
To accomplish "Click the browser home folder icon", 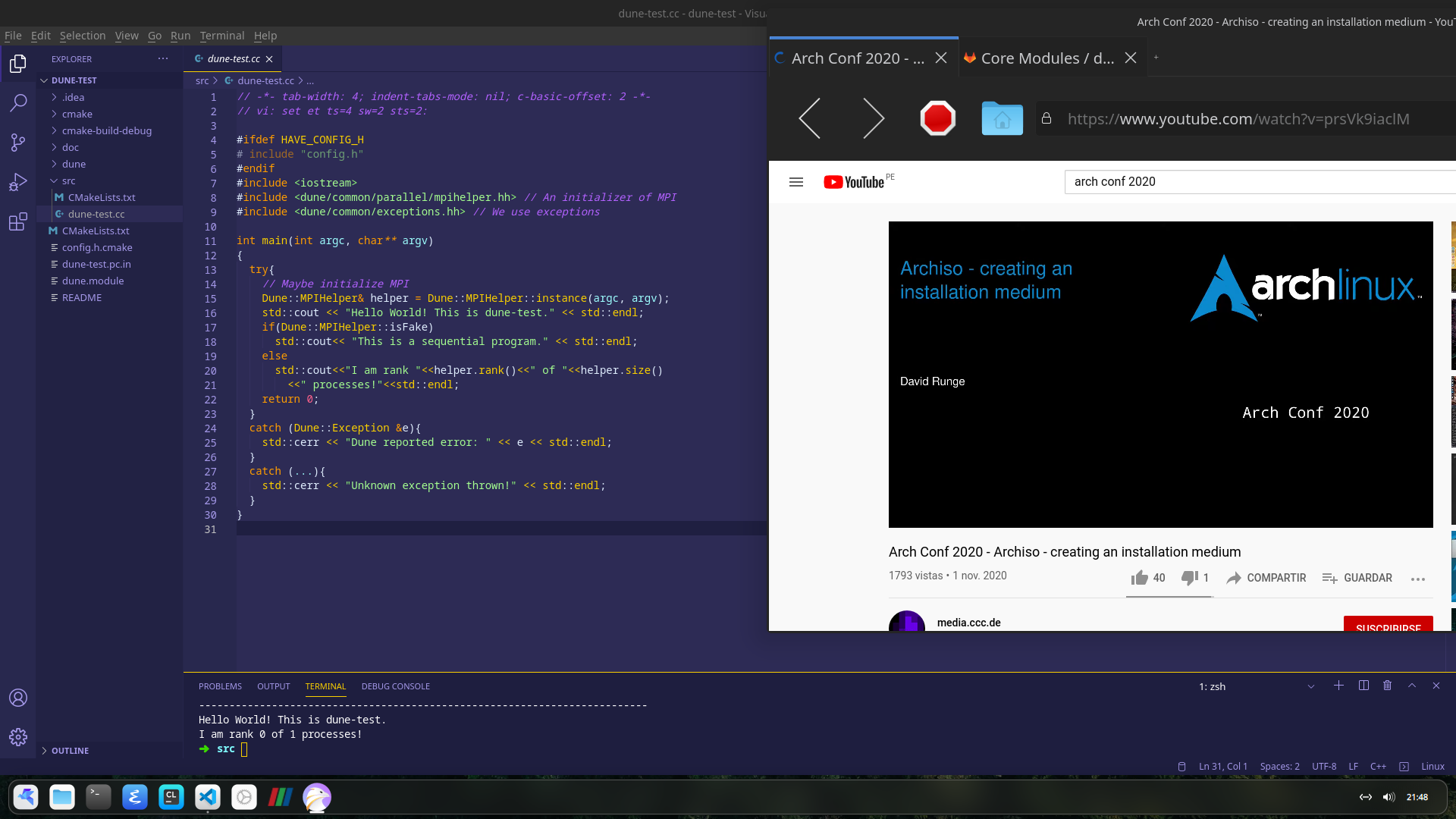I will (1002, 118).
